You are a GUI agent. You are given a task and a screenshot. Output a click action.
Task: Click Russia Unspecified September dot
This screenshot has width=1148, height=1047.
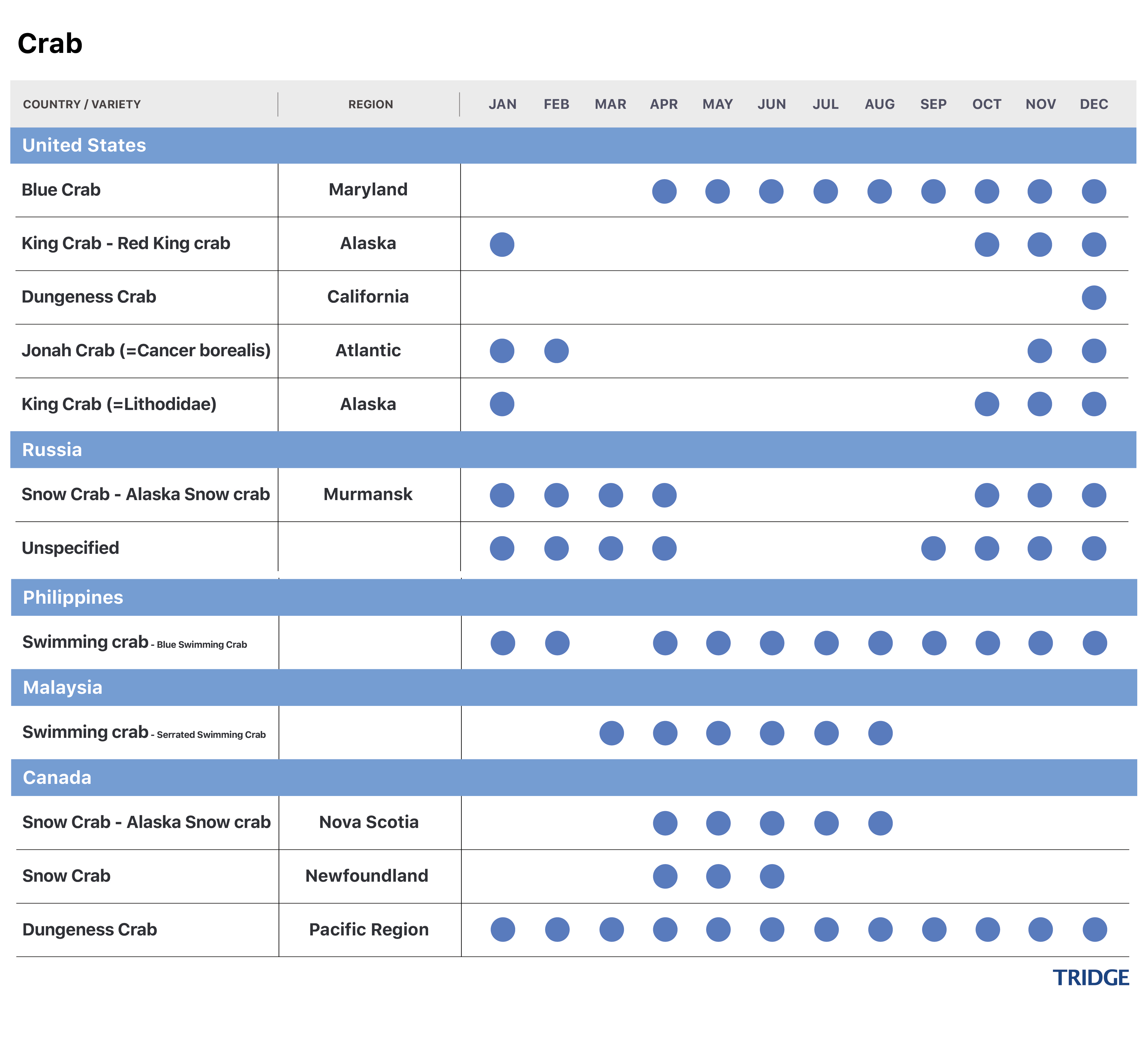point(933,549)
